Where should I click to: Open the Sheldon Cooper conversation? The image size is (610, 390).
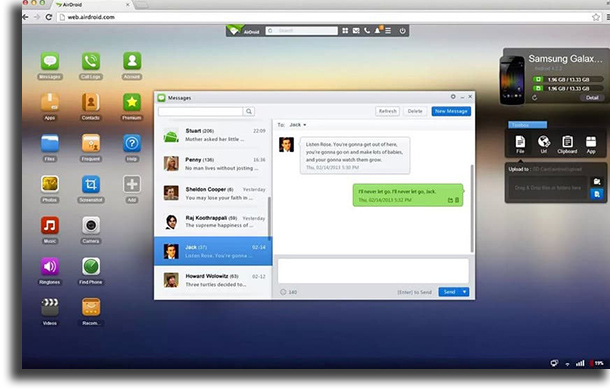tap(213, 193)
